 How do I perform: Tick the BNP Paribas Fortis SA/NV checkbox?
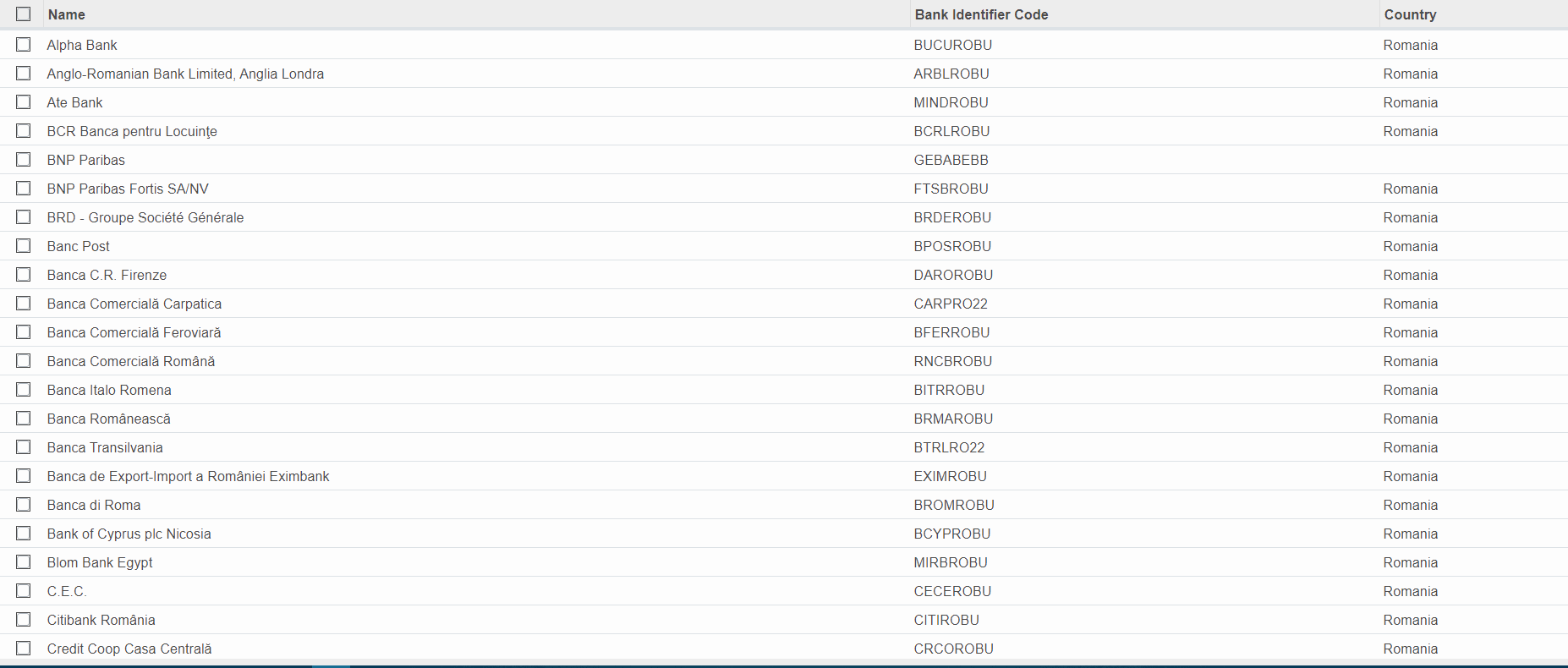click(x=23, y=189)
